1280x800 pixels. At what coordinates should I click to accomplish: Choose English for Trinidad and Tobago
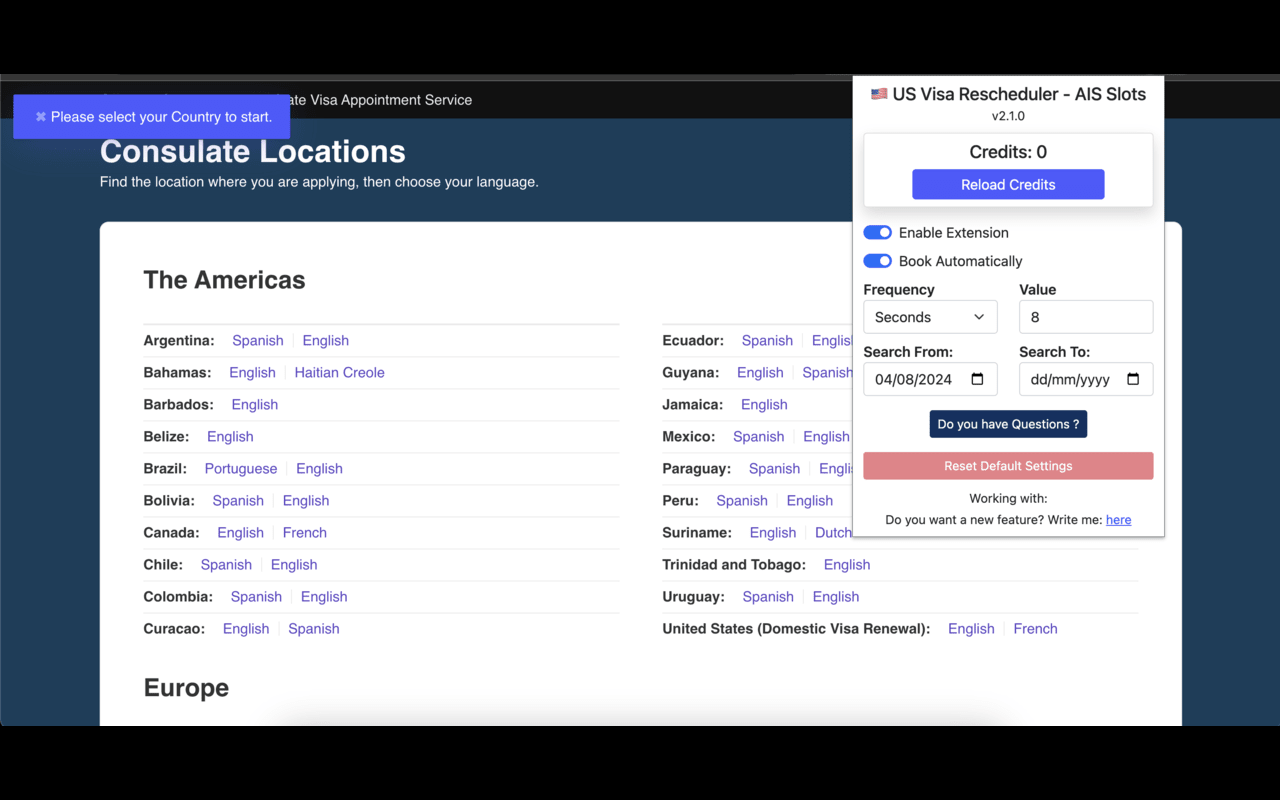point(847,565)
